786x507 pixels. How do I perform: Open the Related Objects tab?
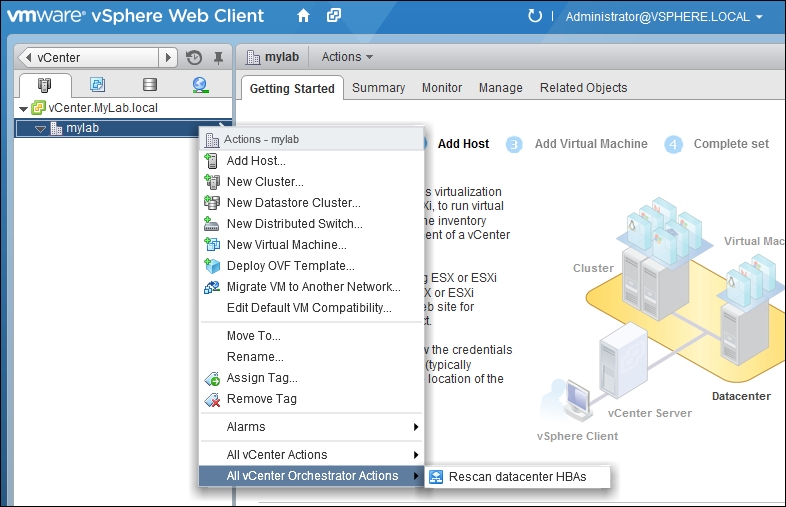583,88
